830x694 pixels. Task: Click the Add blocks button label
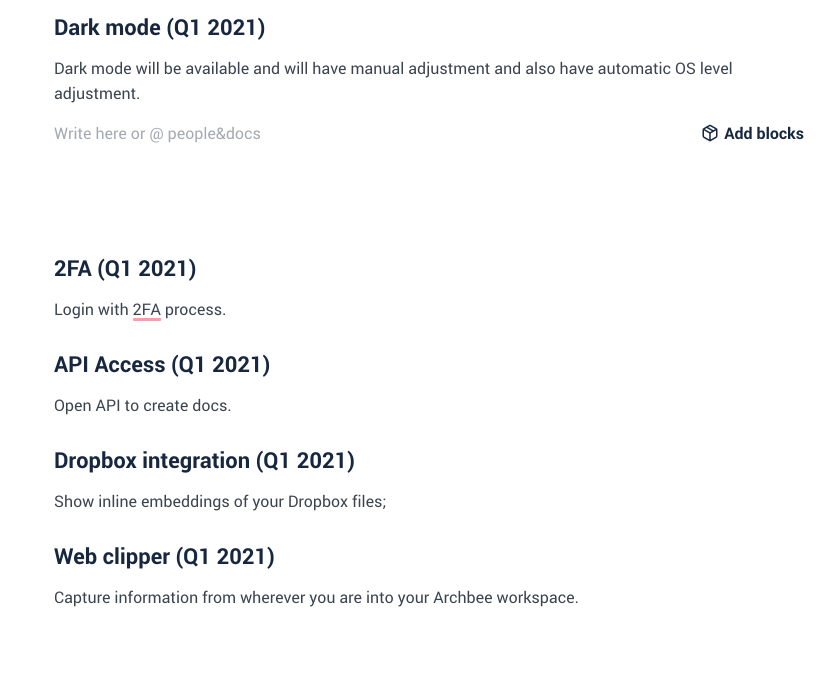coord(764,133)
